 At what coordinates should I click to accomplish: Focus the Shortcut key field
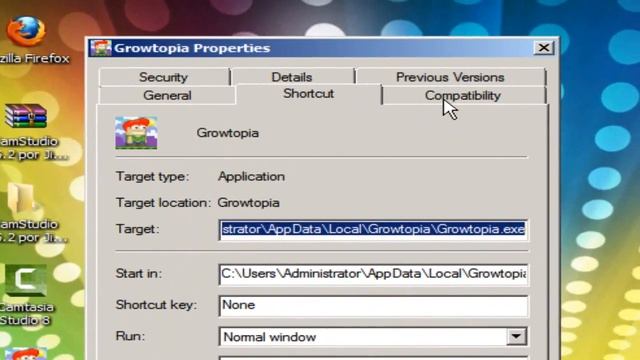pyautogui.click(x=373, y=305)
